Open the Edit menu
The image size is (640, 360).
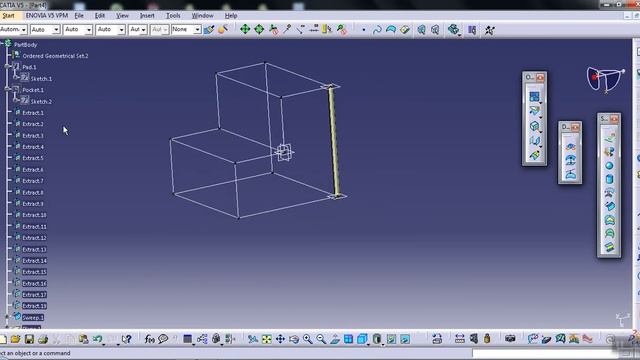point(100,16)
